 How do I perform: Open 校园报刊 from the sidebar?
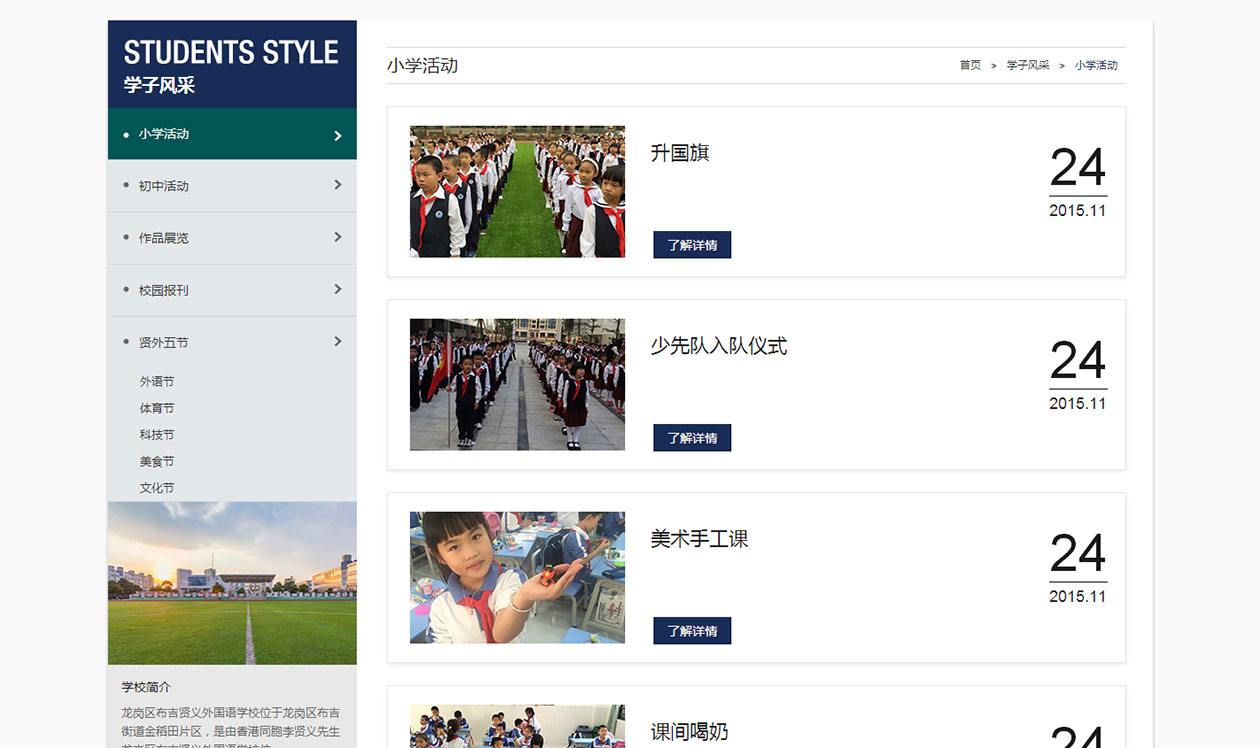(x=232, y=290)
